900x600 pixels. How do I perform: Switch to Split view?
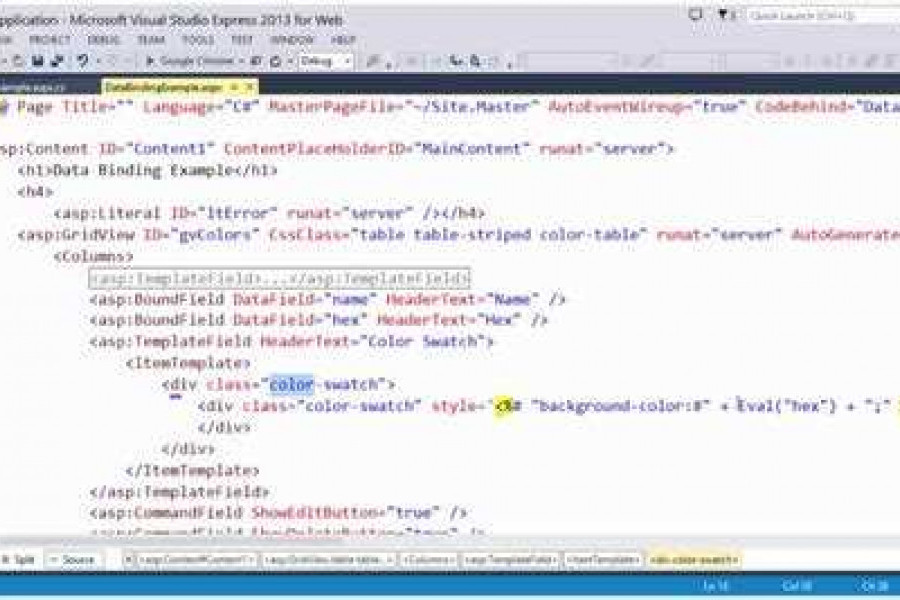[20, 560]
